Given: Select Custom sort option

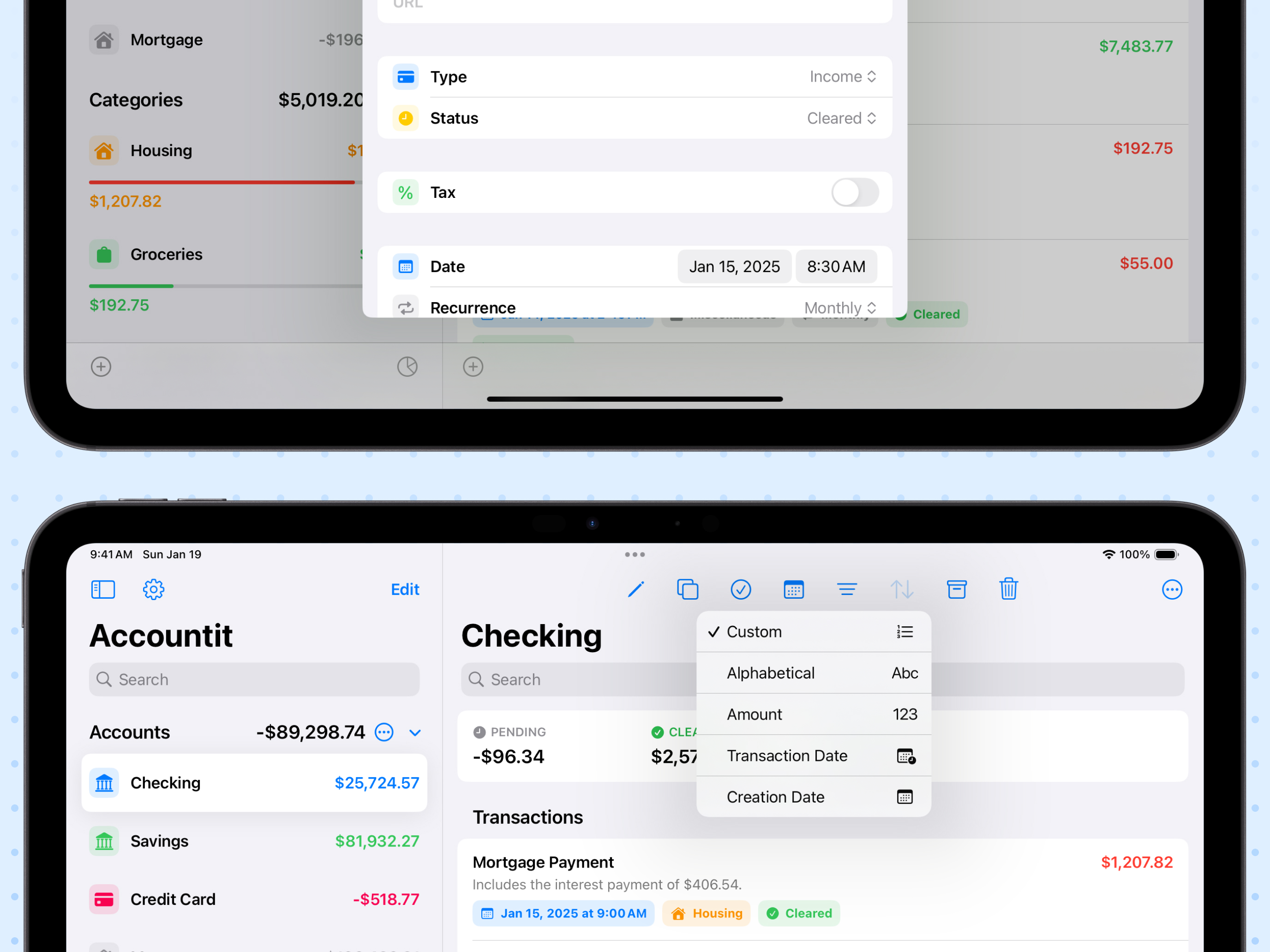Looking at the screenshot, I should (x=814, y=632).
